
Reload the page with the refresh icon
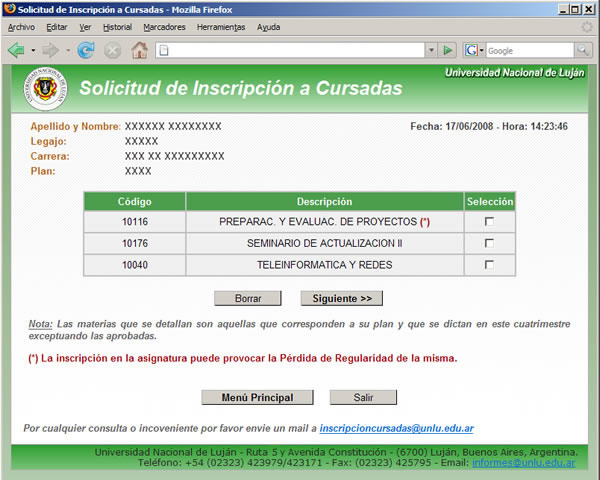click(86, 50)
